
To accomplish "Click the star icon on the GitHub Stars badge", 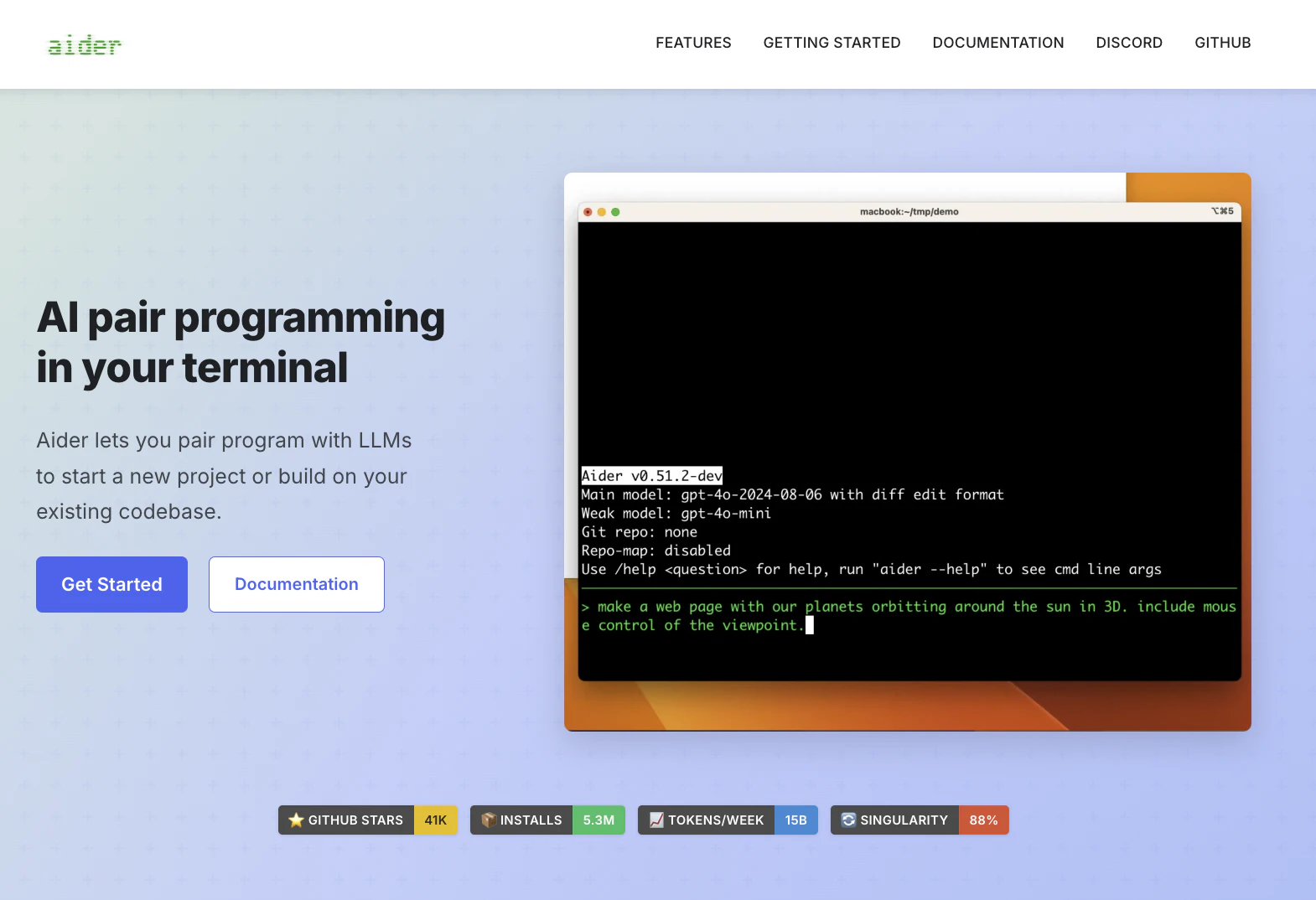I will 296,820.
